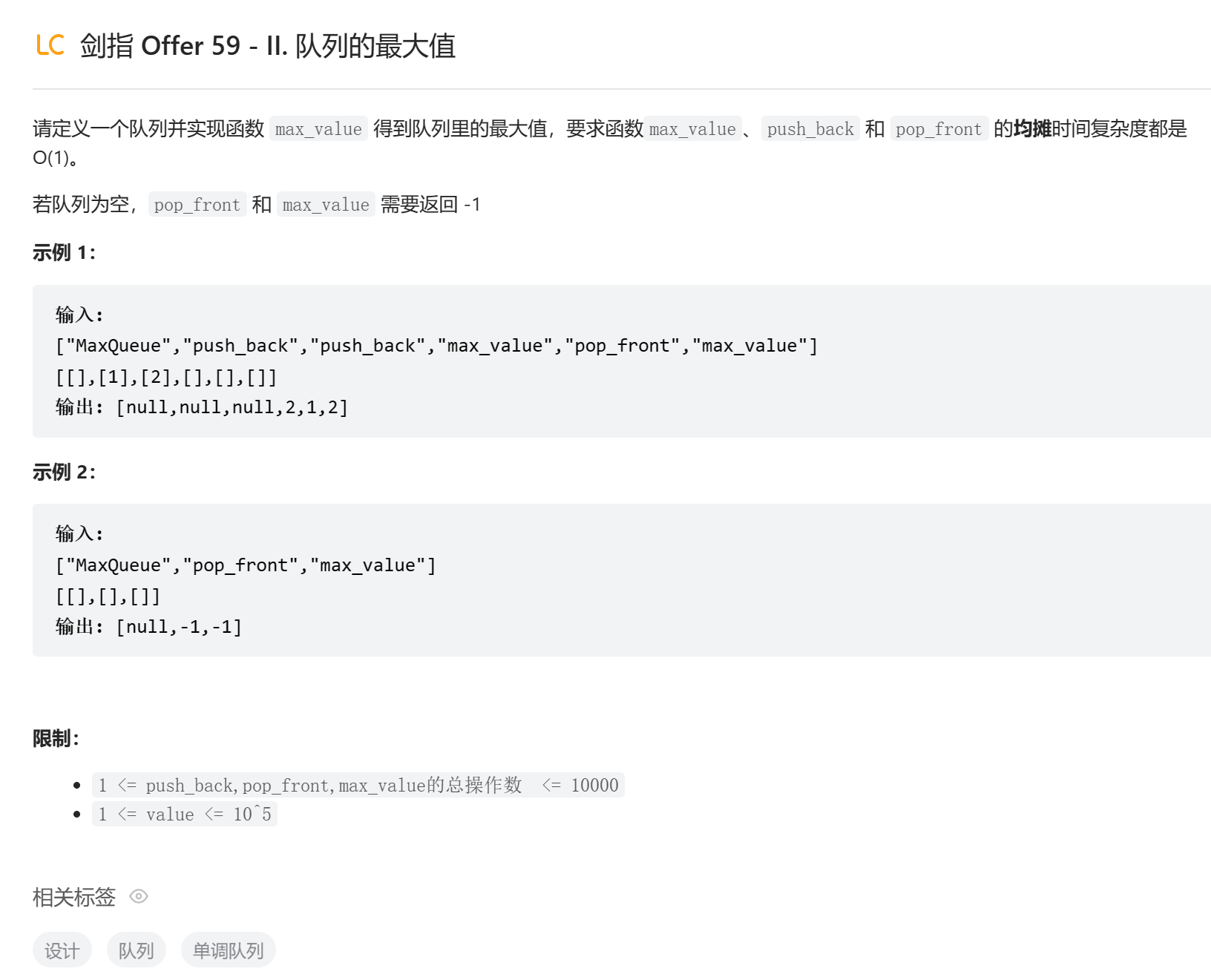Screen dimensions: 1211x980
Task: Open the 队列 tag
Action: [136, 950]
